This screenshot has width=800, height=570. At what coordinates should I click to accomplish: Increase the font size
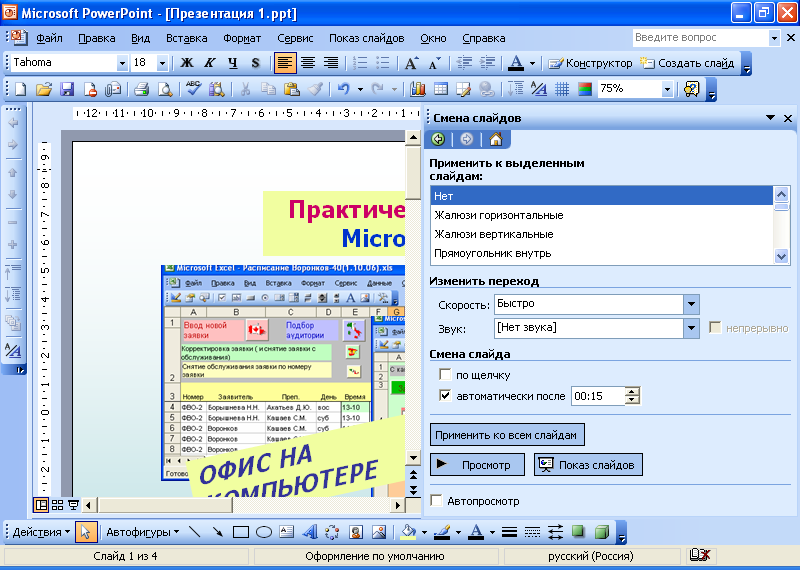[x=411, y=63]
